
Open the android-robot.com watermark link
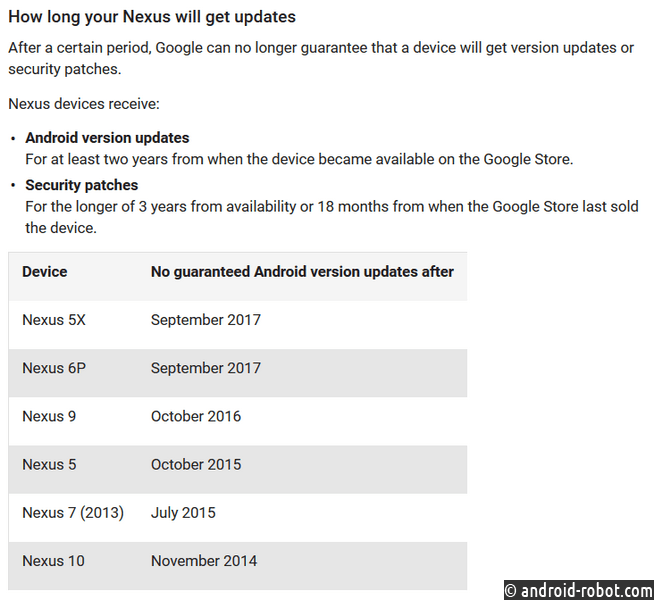578,590
